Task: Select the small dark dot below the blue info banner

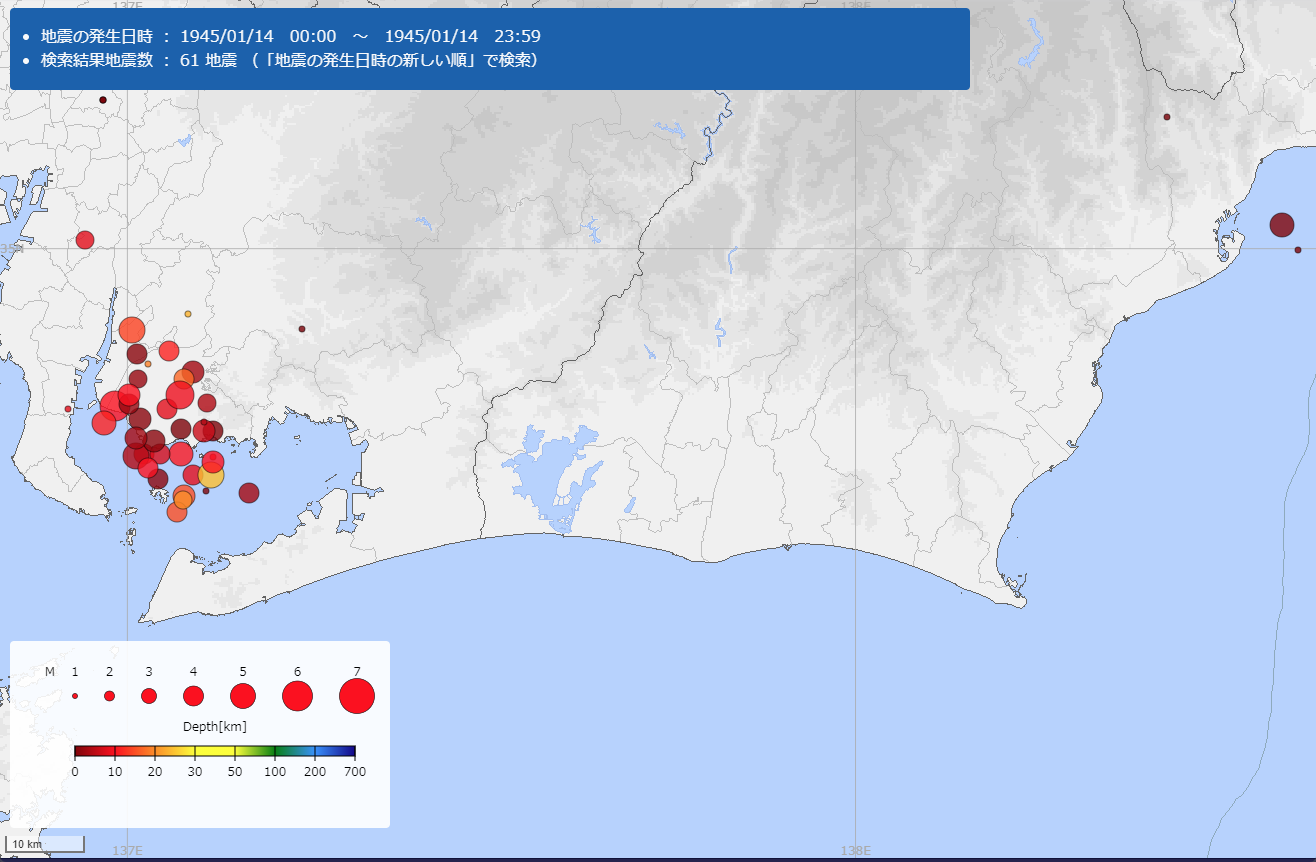Action: pyautogui.click(x=102, y=100)
